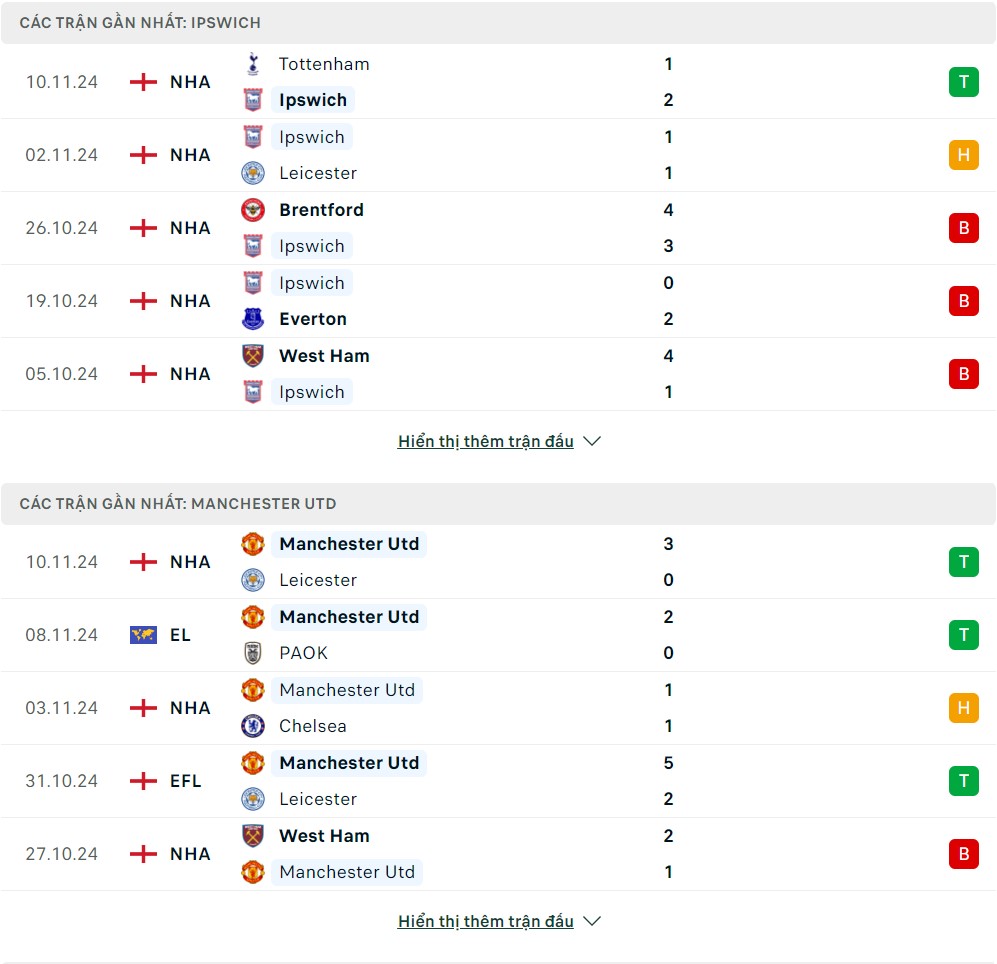
Task: Click the Europa League flag icon
Action: [143, 635]
